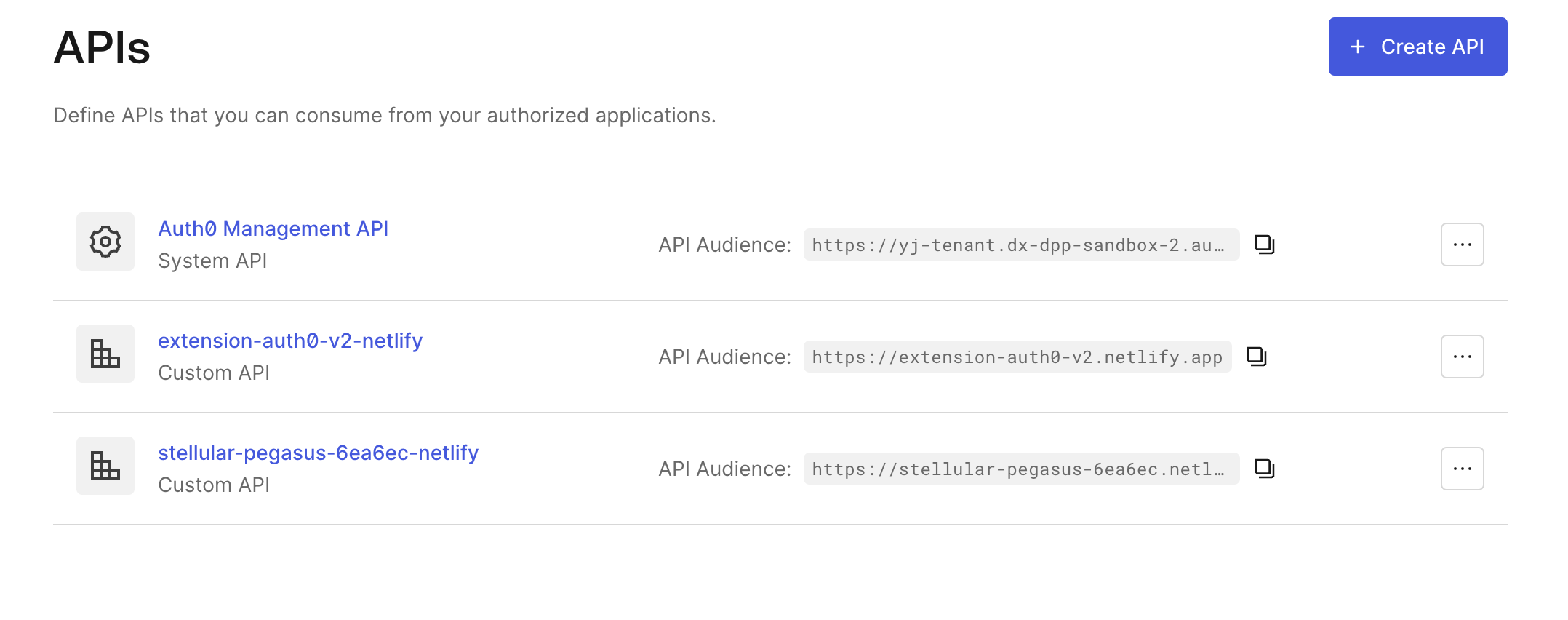Select the extension-auth0-v2.netlify.app audience field

pyautogui.click(x=1017, y=357)
